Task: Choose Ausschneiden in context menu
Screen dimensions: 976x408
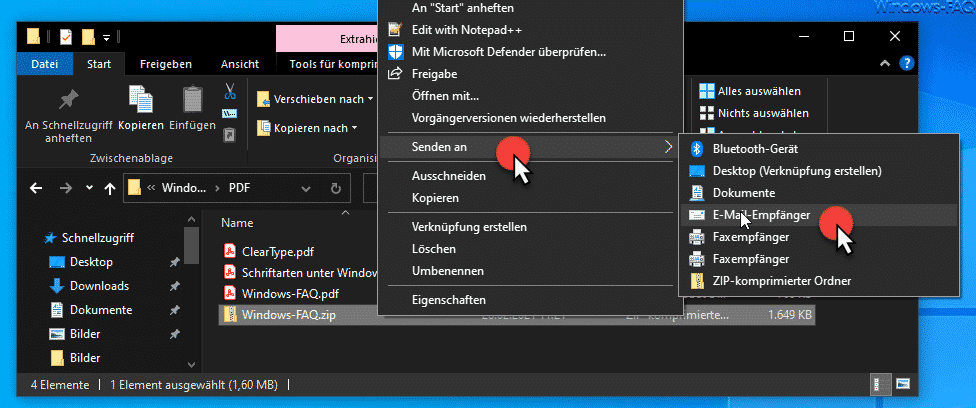Action: coord(528,176)
